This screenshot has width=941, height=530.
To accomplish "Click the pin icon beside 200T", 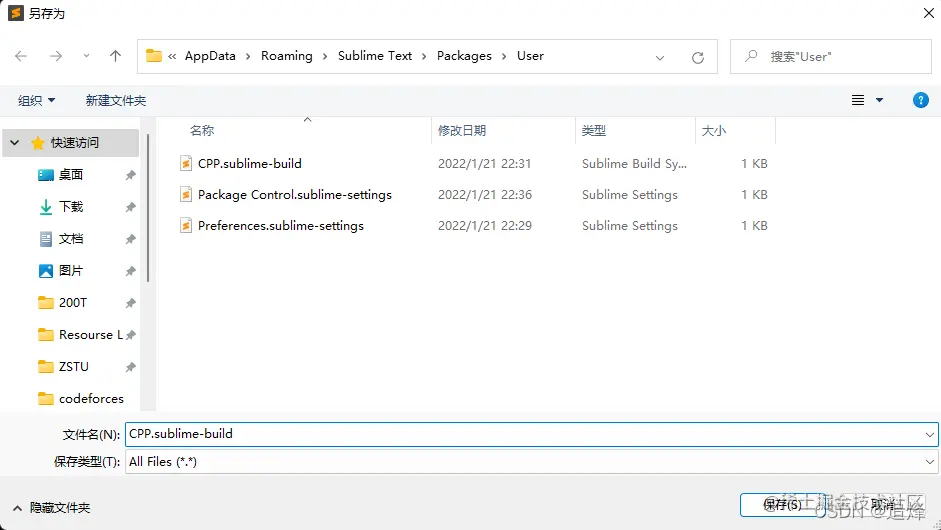I will click(x=130, y=303).
